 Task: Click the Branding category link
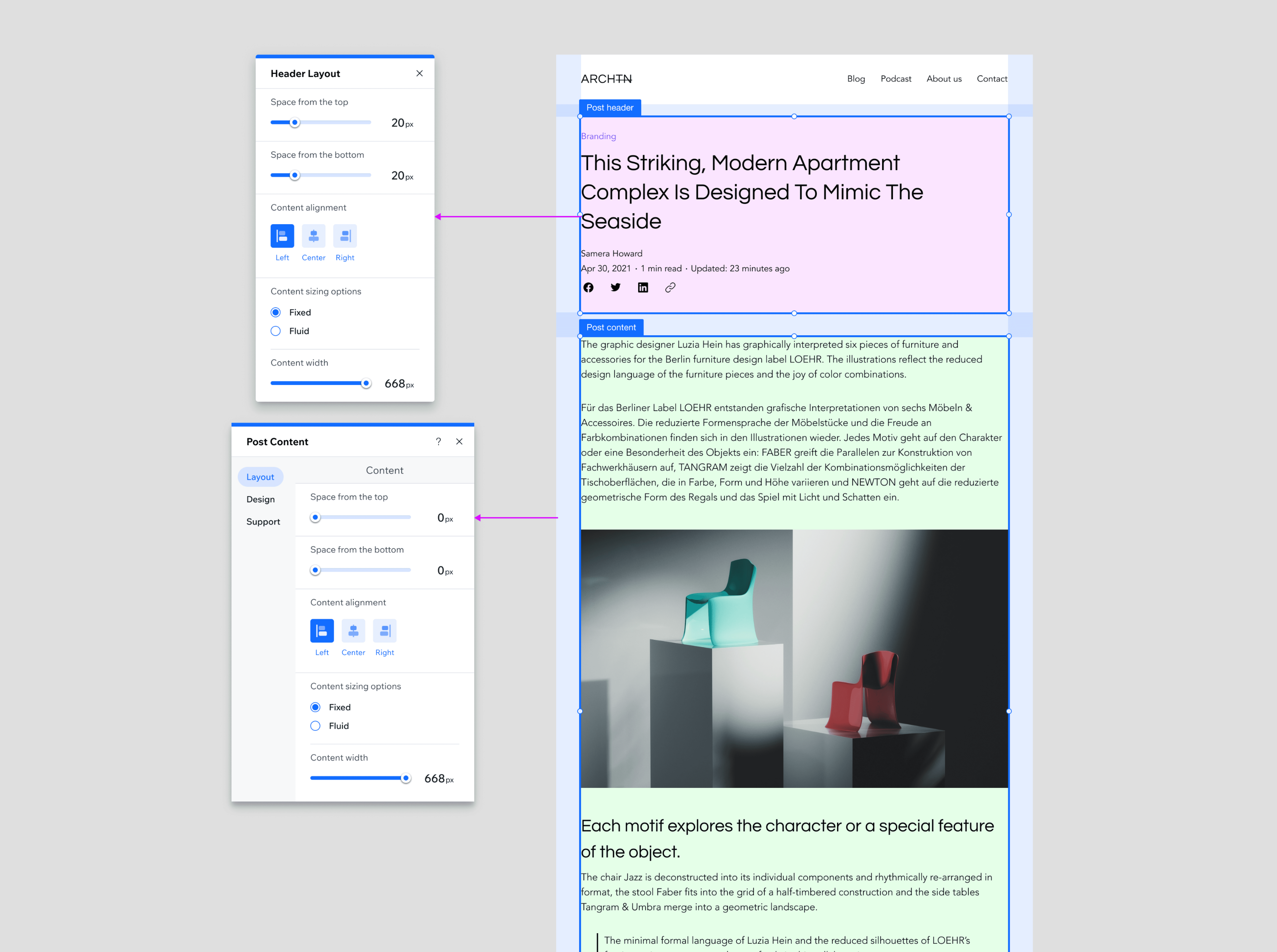[598, 136]
